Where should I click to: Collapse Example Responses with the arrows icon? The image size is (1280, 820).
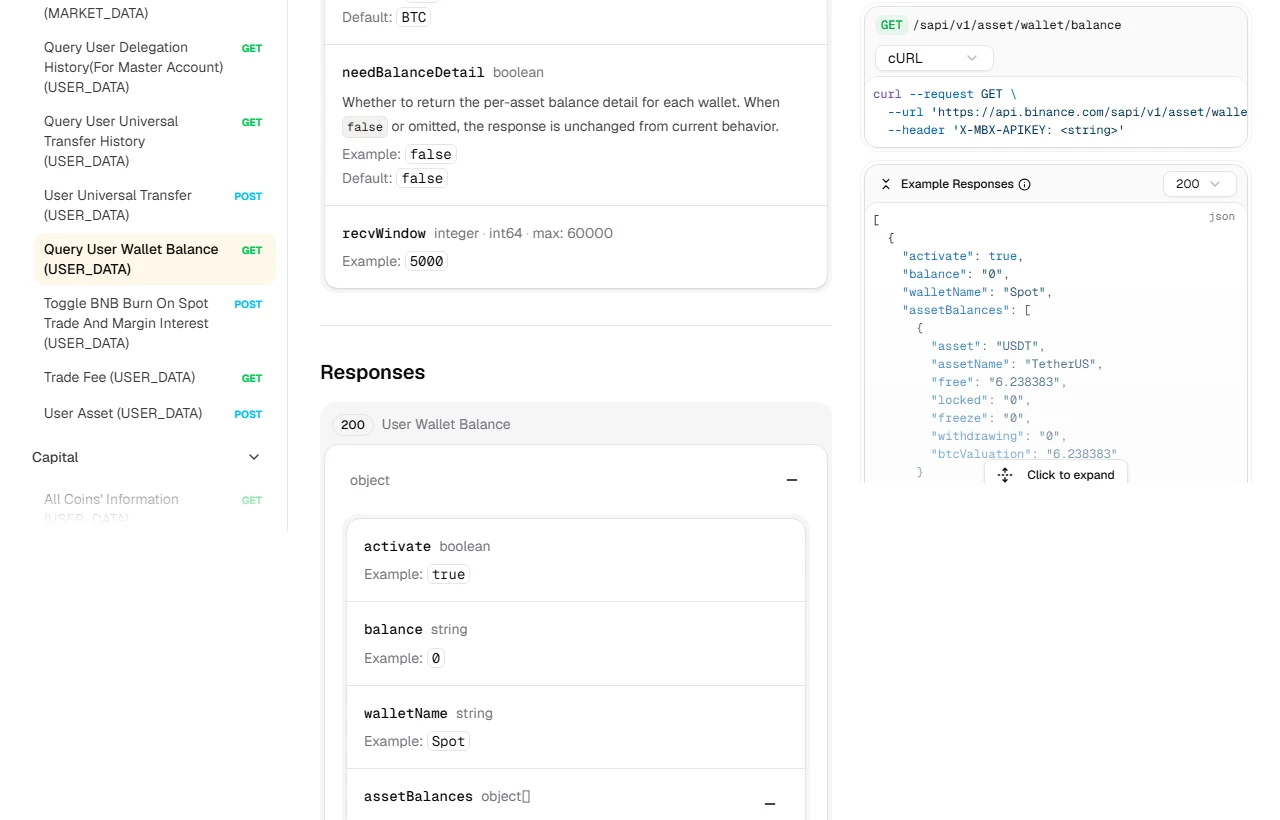(x=885, y=184)
